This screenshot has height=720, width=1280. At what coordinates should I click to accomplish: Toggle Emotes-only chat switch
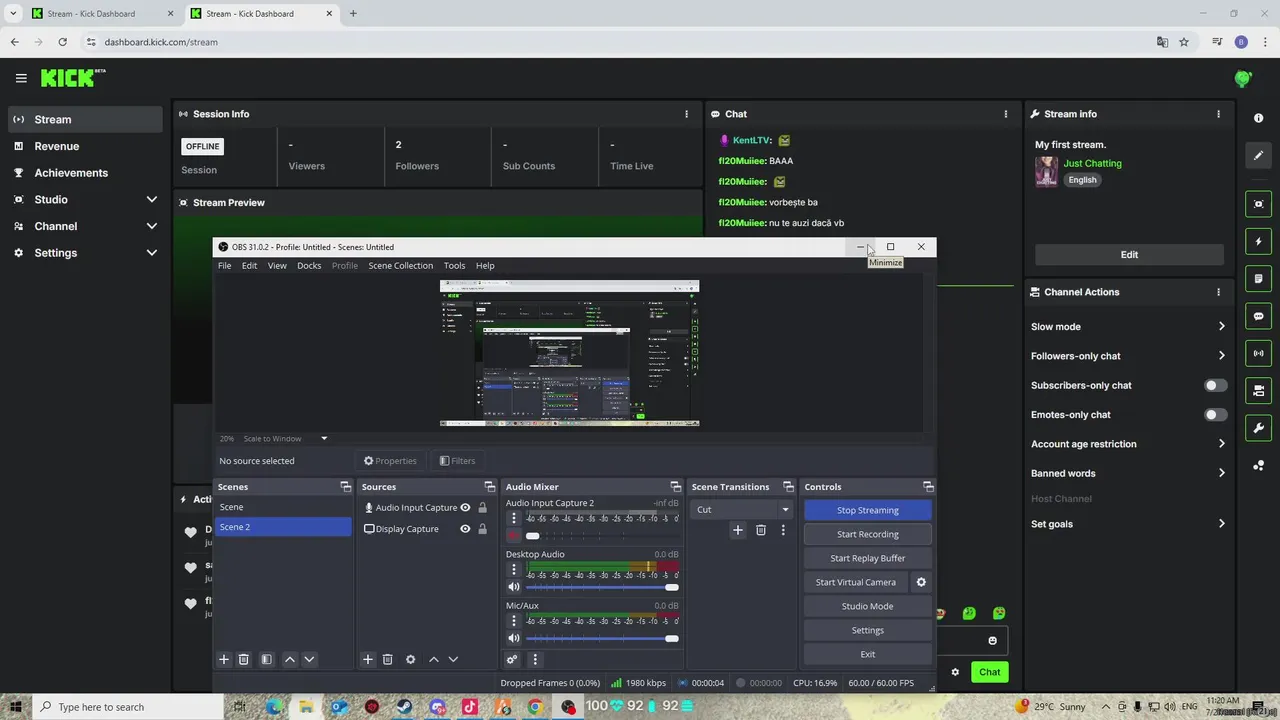[x=1215, y=414]
